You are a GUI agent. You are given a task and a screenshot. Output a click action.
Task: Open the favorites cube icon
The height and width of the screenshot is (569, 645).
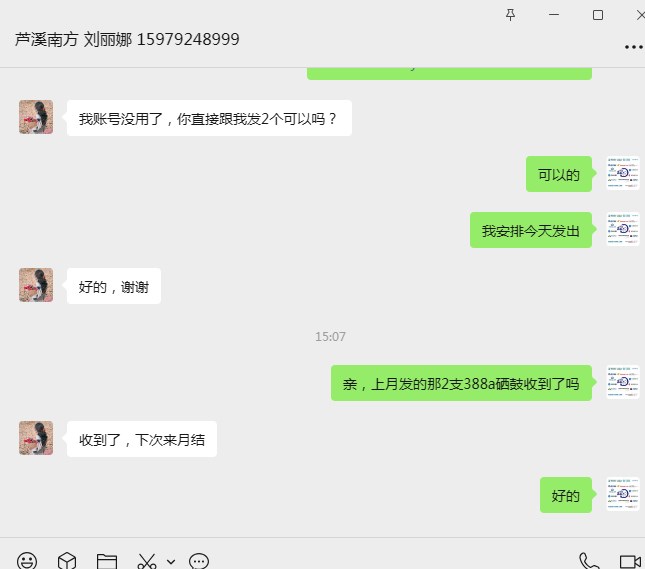click(x=67, y=561)
